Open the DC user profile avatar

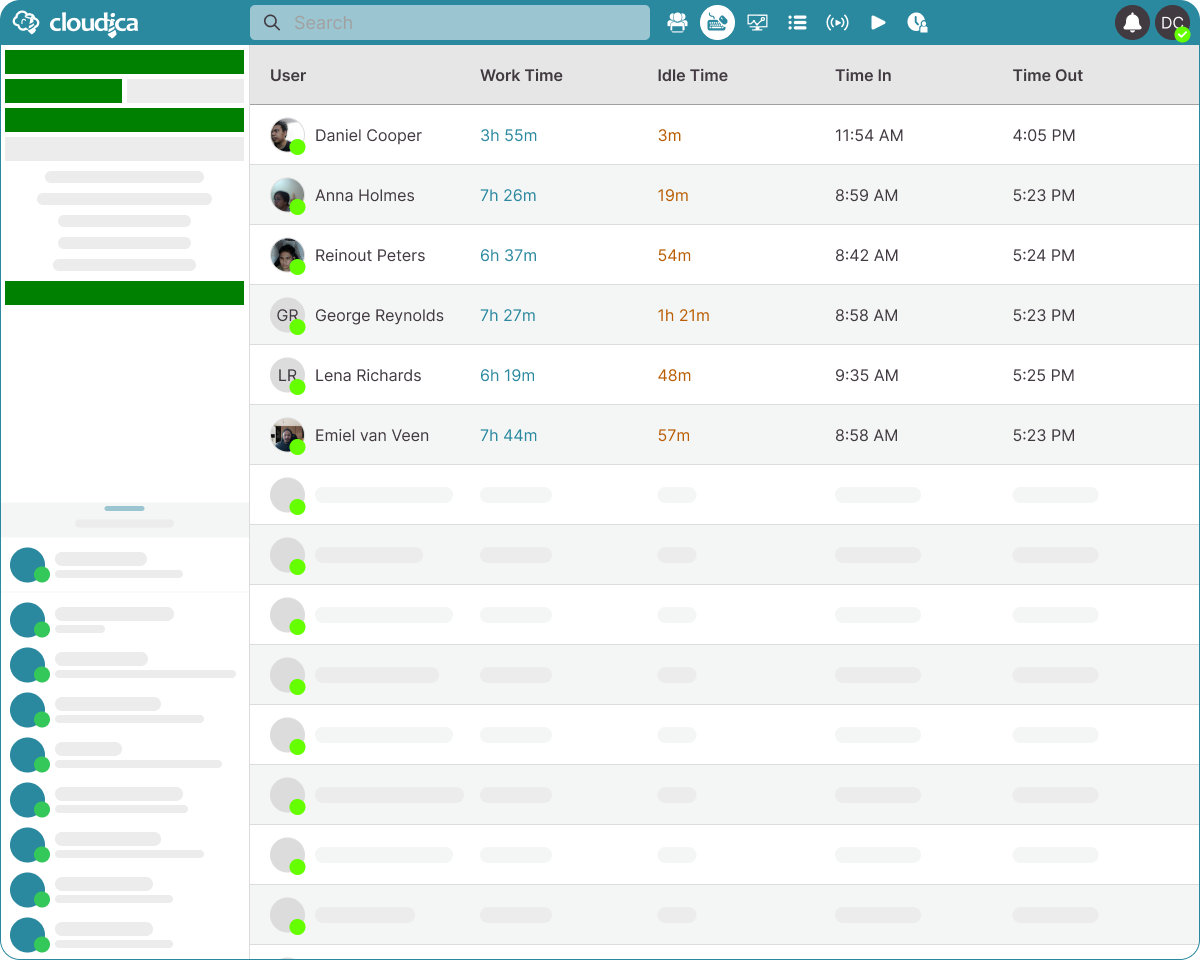coord(1172,22)
